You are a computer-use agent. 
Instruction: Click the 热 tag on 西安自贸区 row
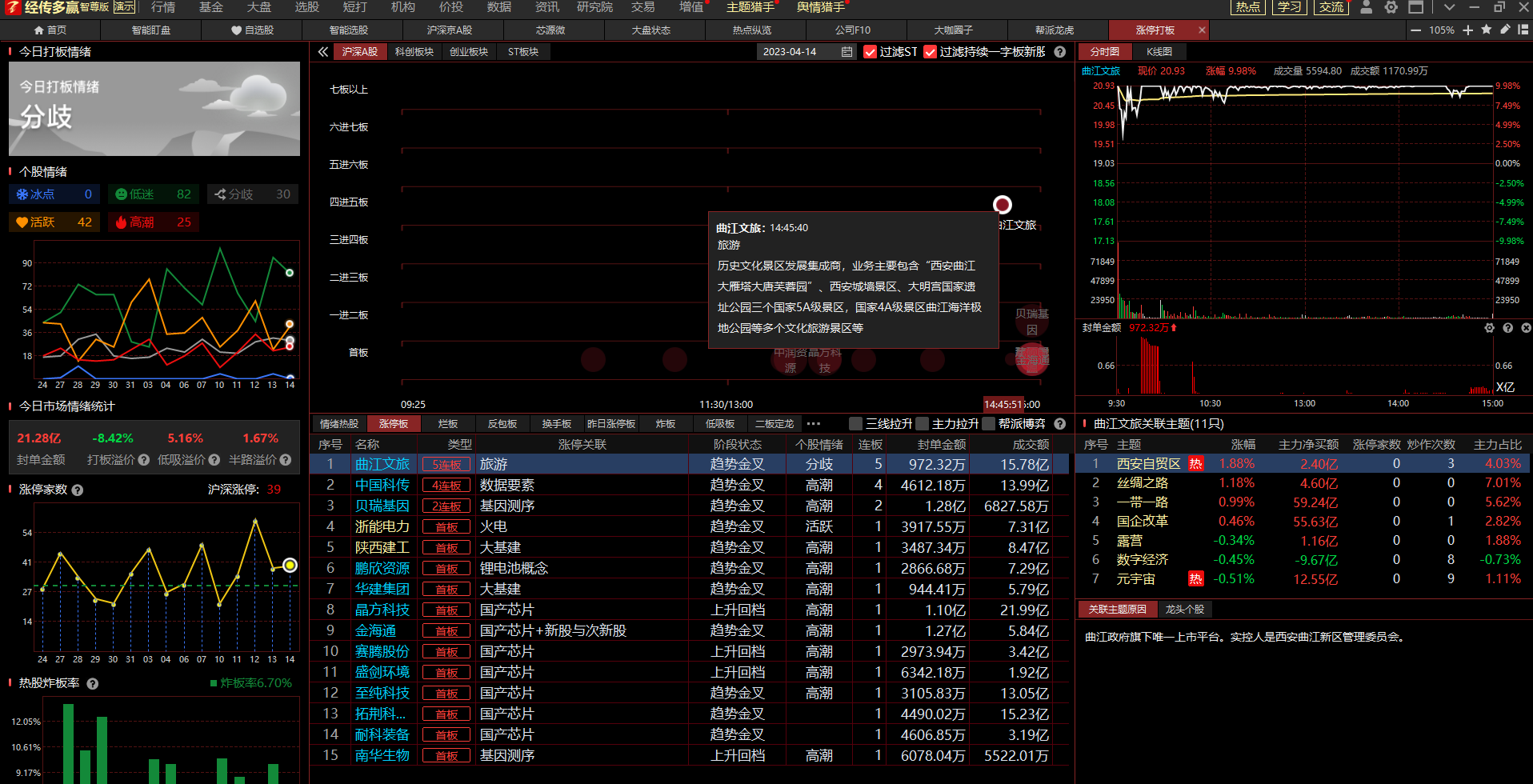coord(1195,463)
